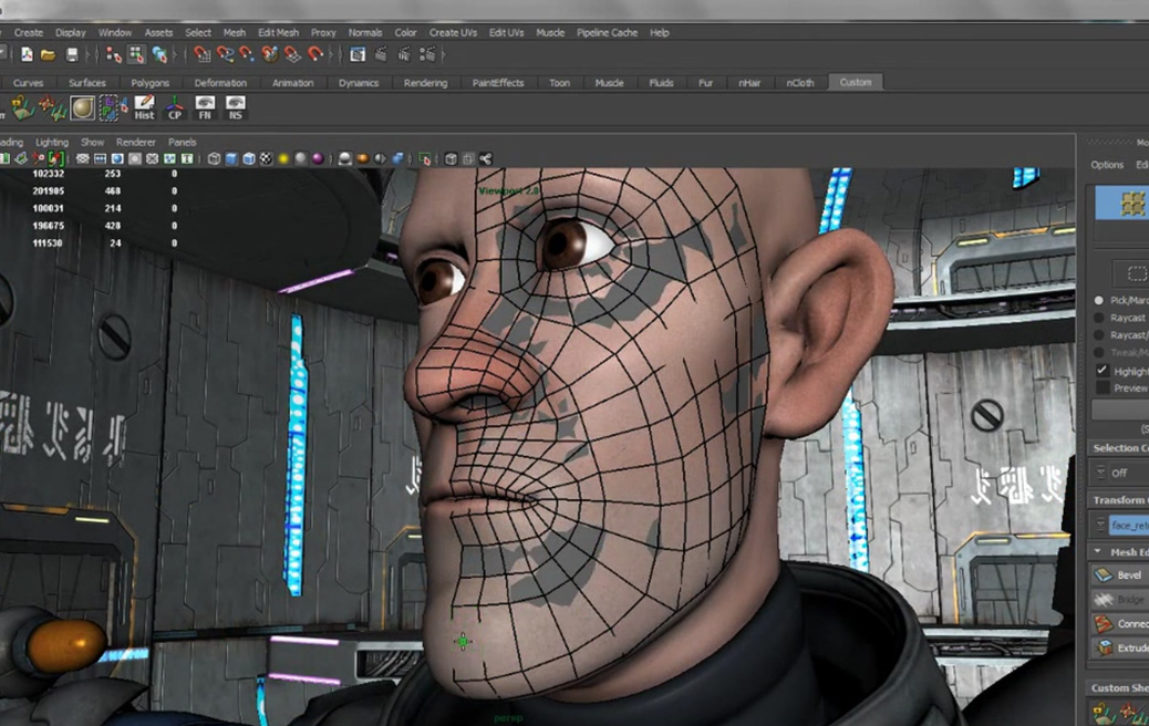Open the Edit Mesh menu

pos(277,33)
